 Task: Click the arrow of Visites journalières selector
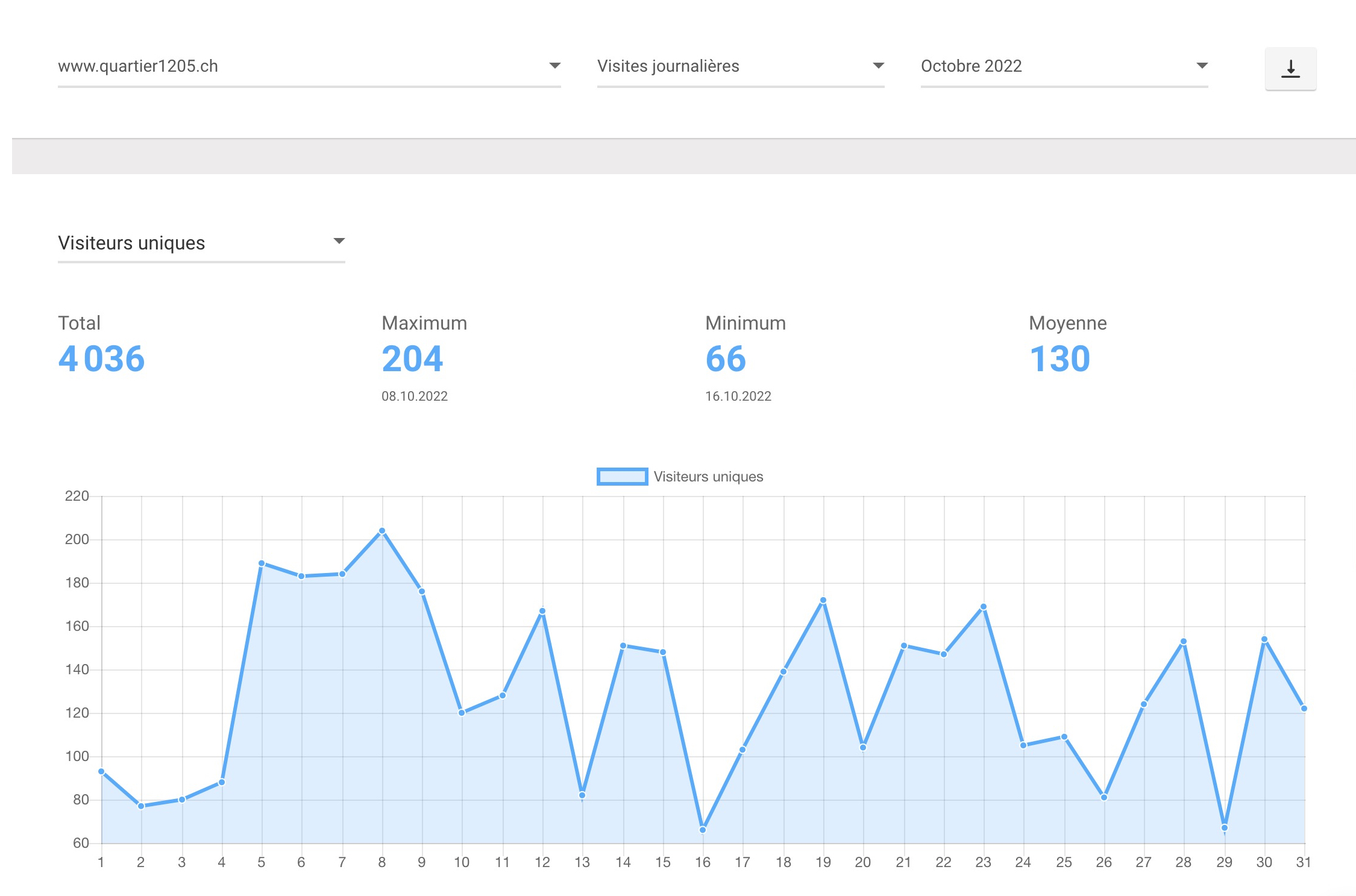pyautogui.click(x=879, y=66)
